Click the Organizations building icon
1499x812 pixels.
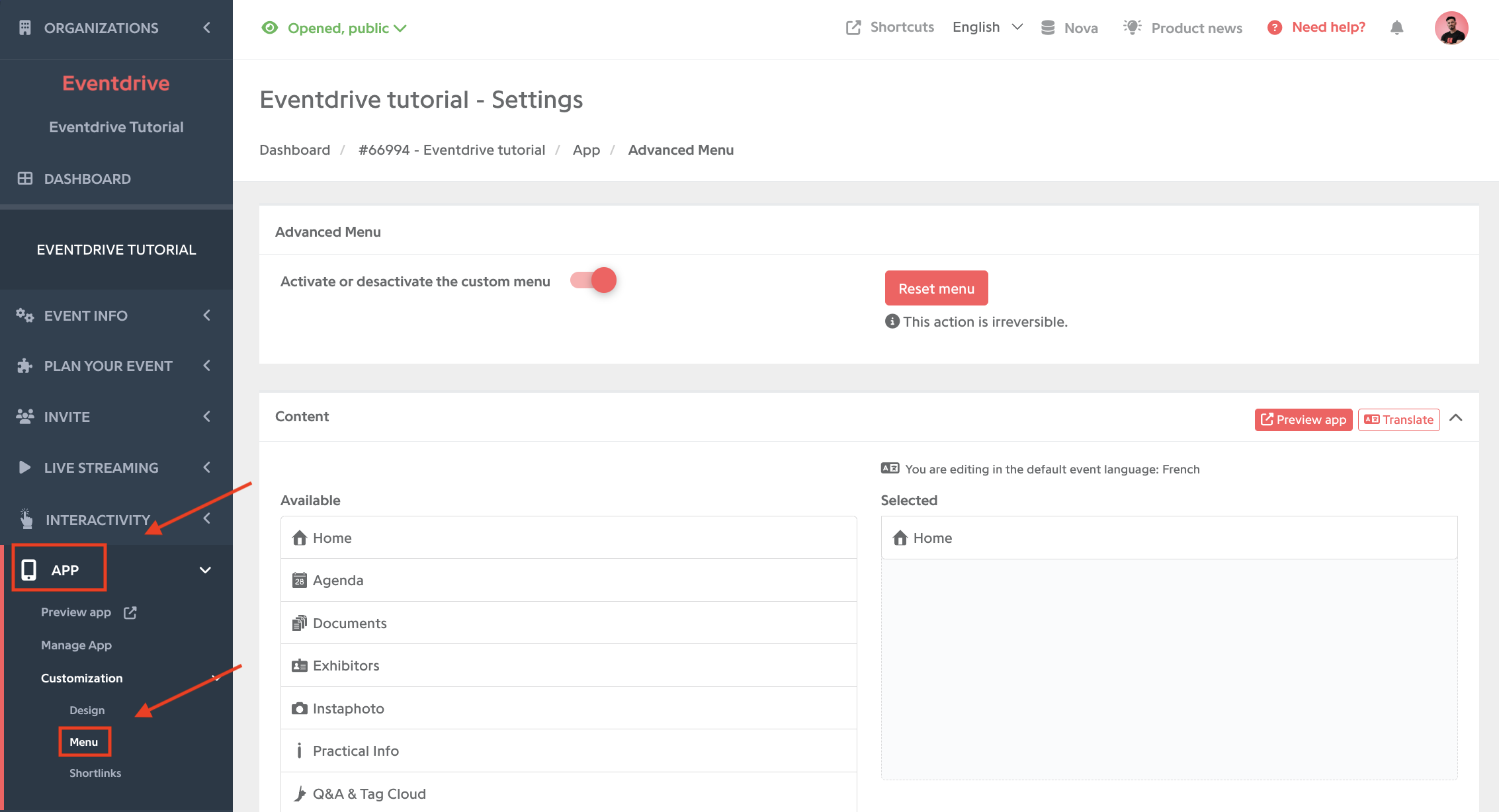tap(25, 28)
